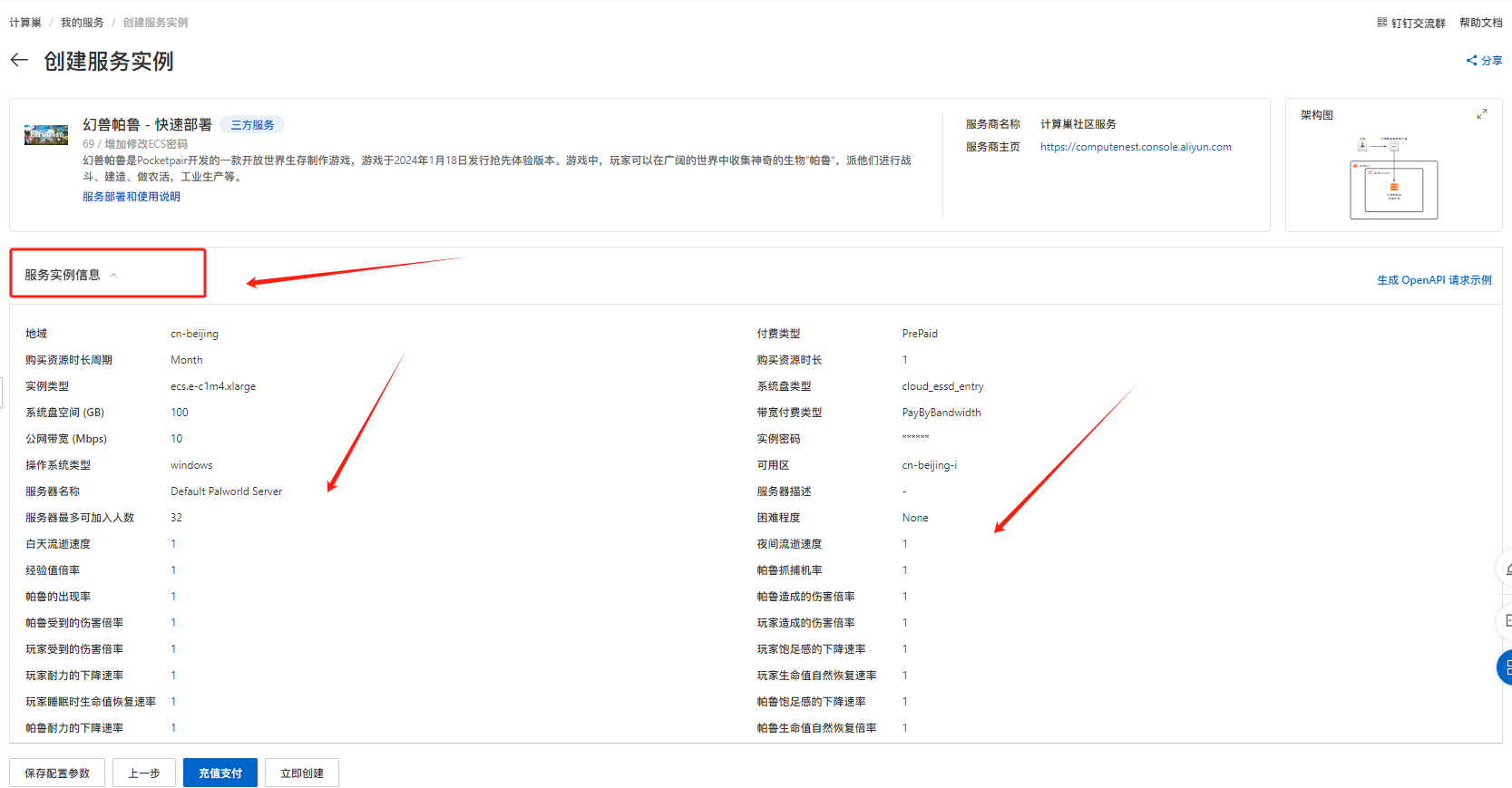Open the computenest.console.aliyun.com homepage link
This screenshot has width=1512, height=788.
coord(1136,147)
